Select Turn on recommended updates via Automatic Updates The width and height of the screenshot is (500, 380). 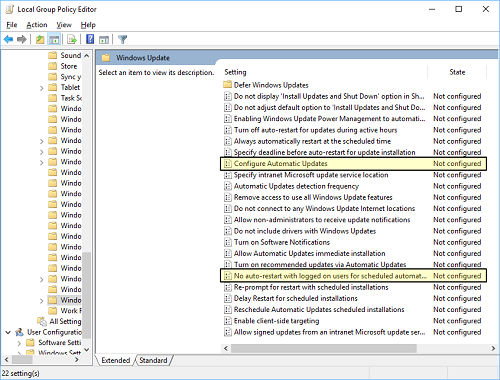[x=353, y=265]
